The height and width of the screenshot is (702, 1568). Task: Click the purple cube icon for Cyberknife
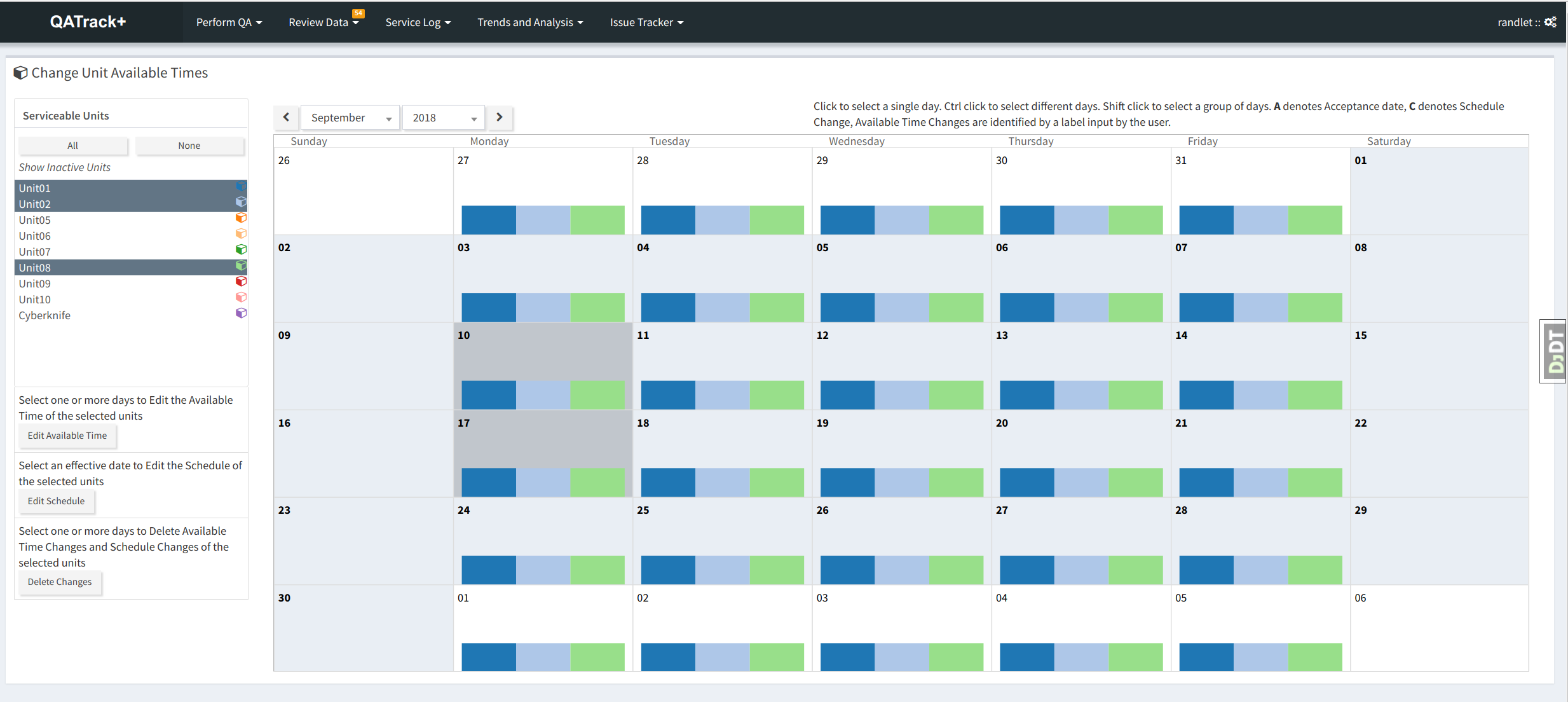pos(241,313)
